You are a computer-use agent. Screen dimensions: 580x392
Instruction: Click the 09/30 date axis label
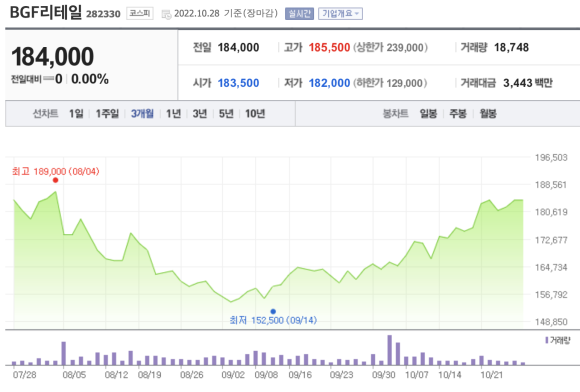pyautogui.click(x=384, y=375)
